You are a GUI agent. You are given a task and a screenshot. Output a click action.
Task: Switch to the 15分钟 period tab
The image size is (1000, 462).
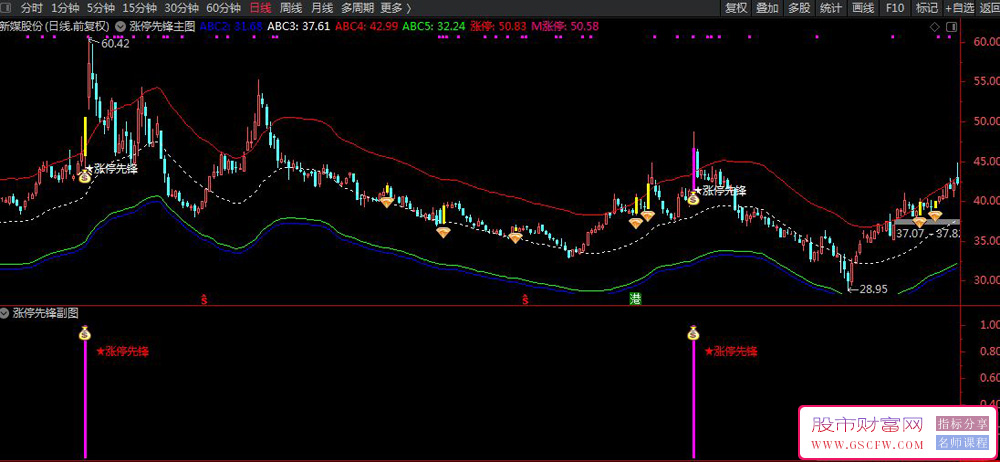pyautogui.click(x=139, y=8)
